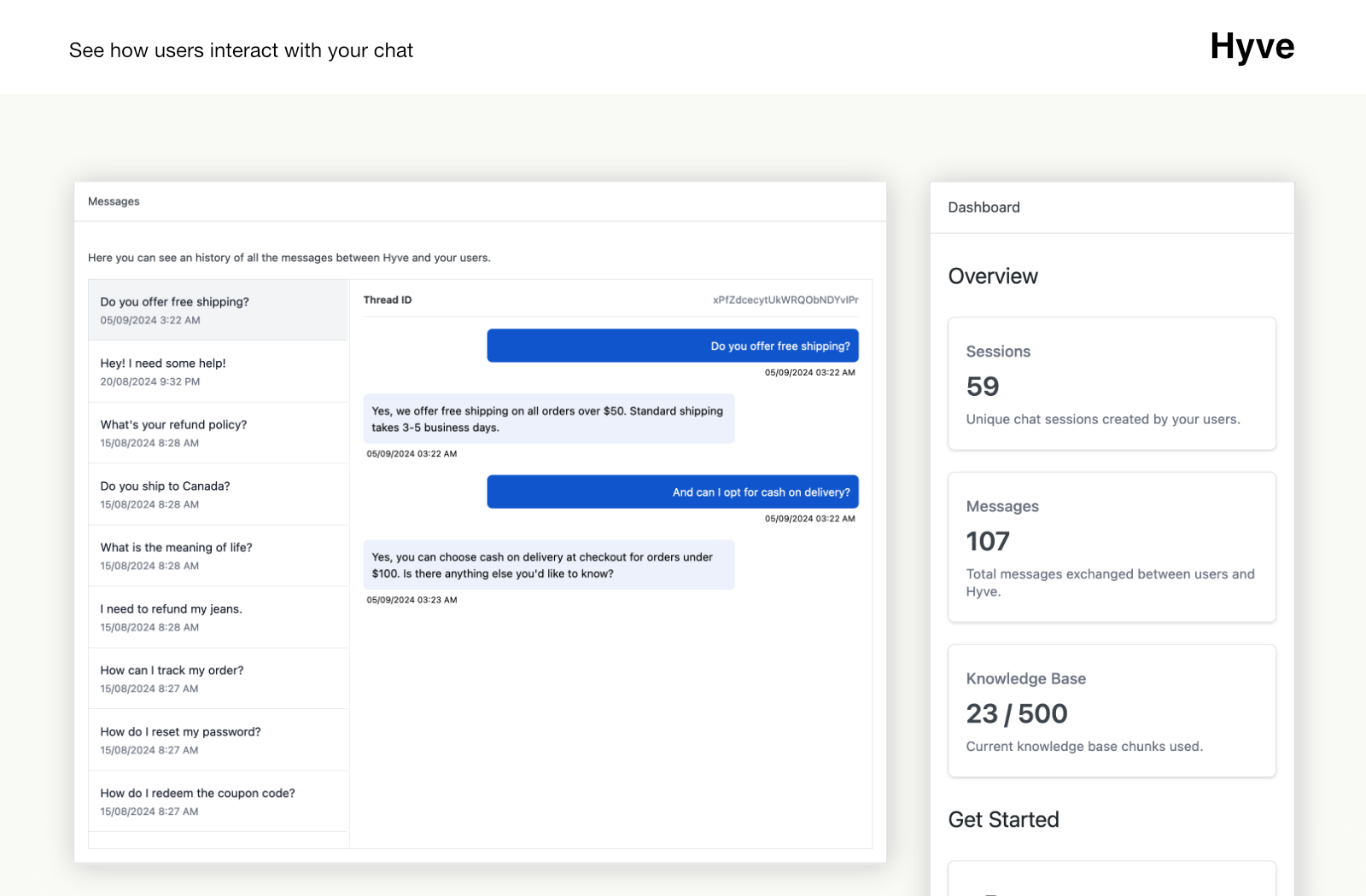Click the reply about cash on delivery at checkout
This screenshot has width=1366, height=896.
(x=548, y=565)
